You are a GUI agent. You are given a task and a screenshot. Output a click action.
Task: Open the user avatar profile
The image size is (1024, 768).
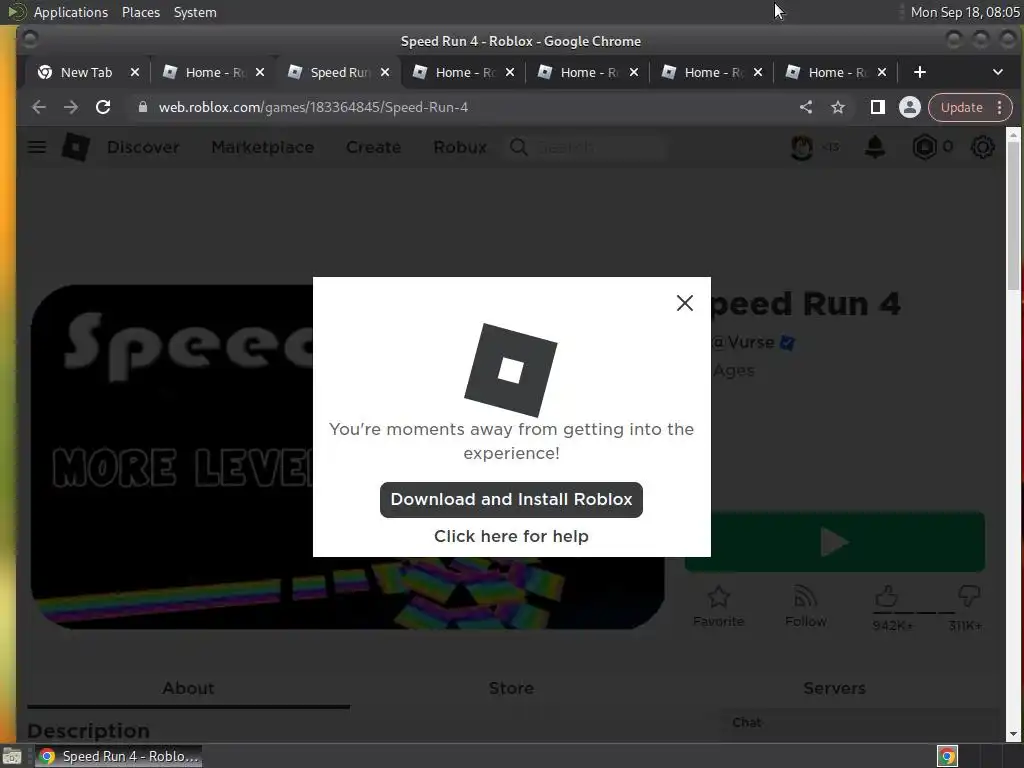pyautogui.click(x=802, y=147)
